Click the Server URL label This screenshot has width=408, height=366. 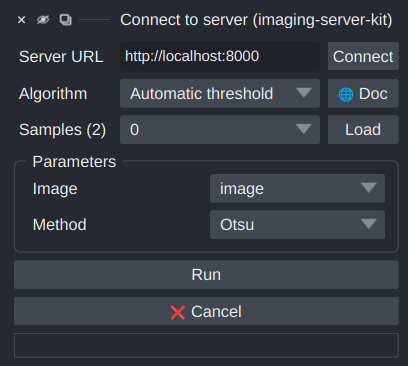point(61,57)
